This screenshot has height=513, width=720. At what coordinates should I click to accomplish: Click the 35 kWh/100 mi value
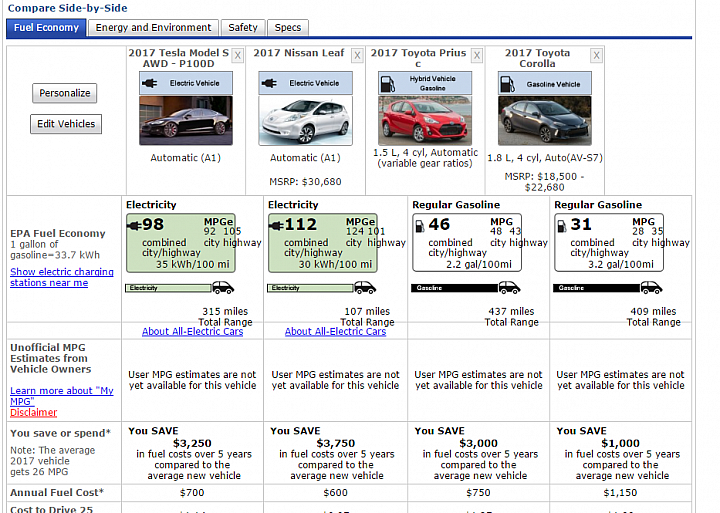(x=193, y=265)
